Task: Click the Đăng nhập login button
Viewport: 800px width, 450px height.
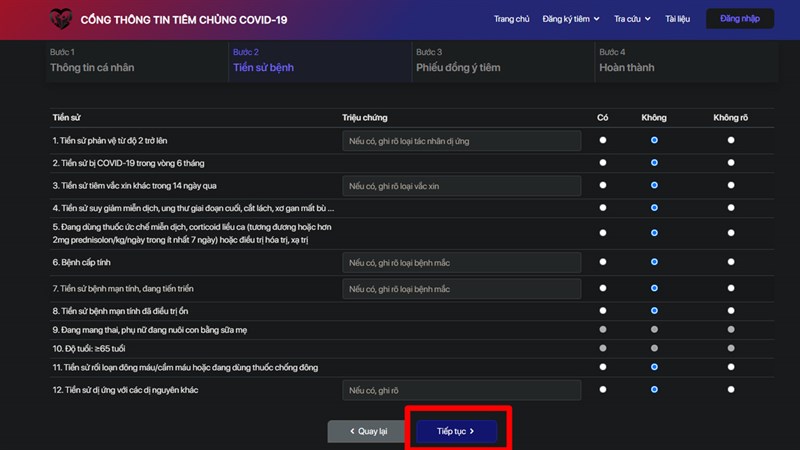Action: point(740,19)
